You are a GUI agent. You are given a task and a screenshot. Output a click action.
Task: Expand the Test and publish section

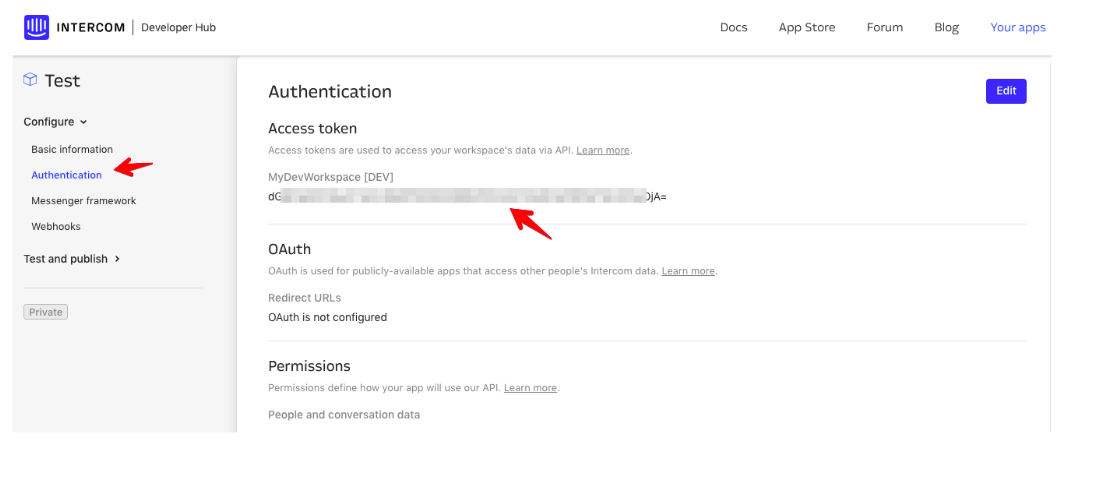[x=72, y=259]
